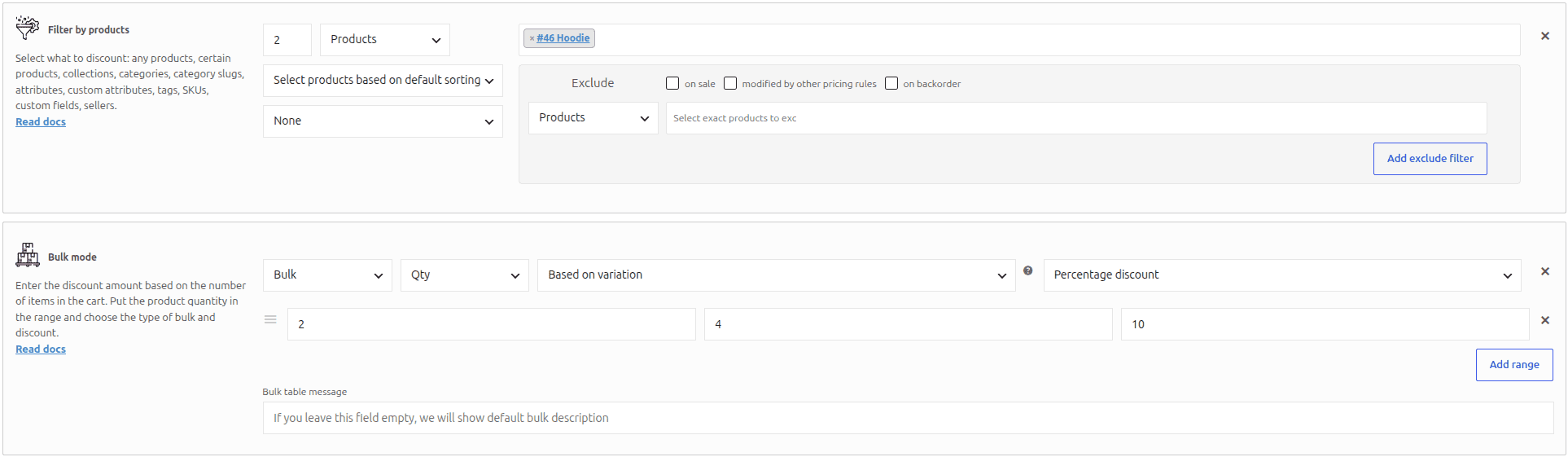
Task: Remove the #46 Hoodie tag
Action: [532, 38]
